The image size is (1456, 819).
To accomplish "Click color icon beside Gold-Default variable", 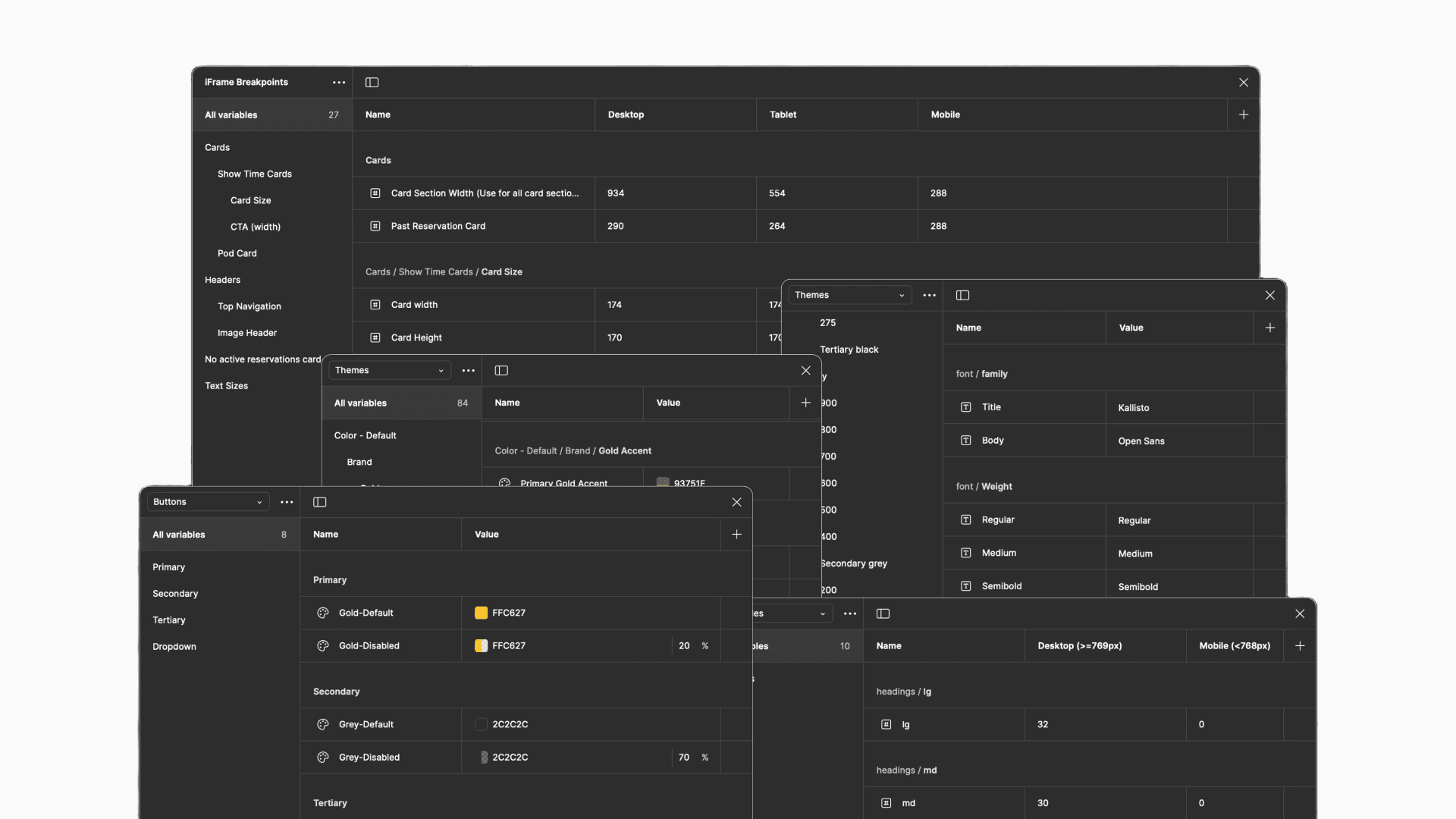I will point(323,613).
